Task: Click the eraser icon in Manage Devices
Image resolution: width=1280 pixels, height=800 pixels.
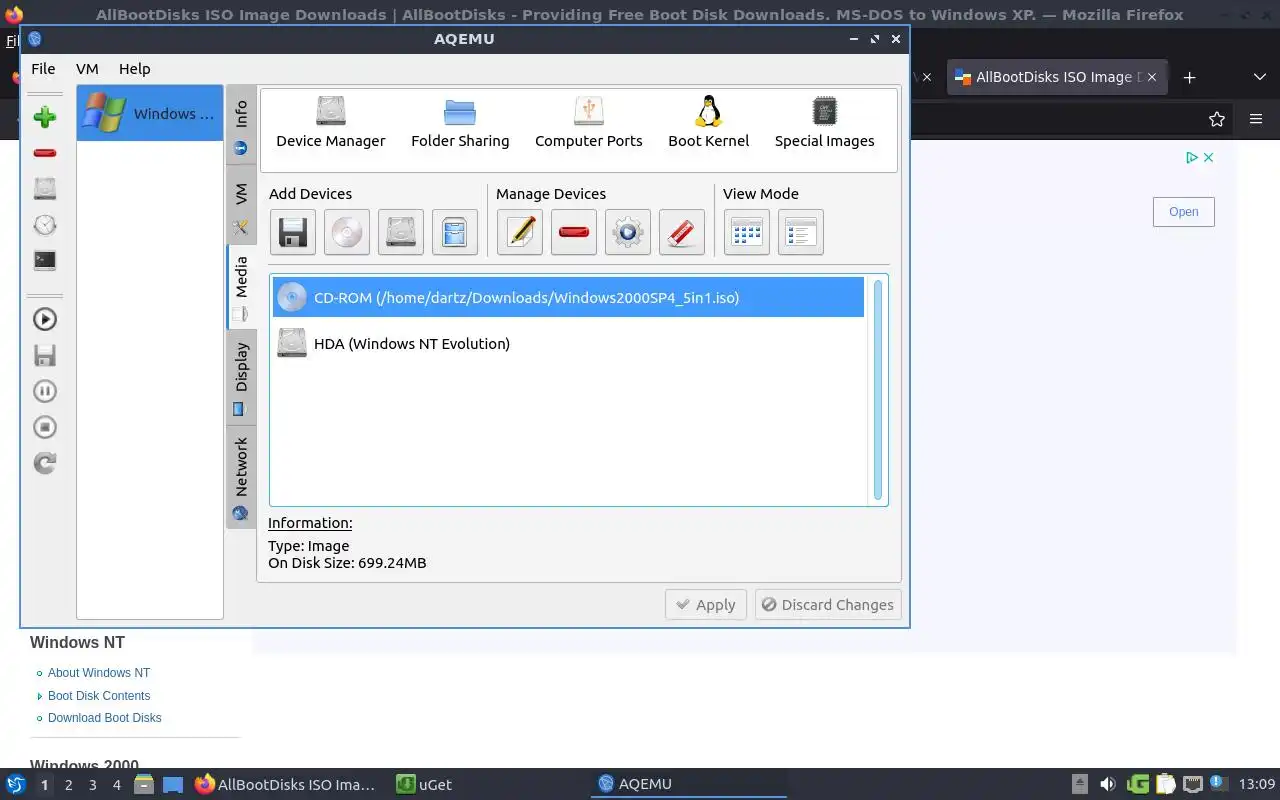Action: click(x=682, y=232)
